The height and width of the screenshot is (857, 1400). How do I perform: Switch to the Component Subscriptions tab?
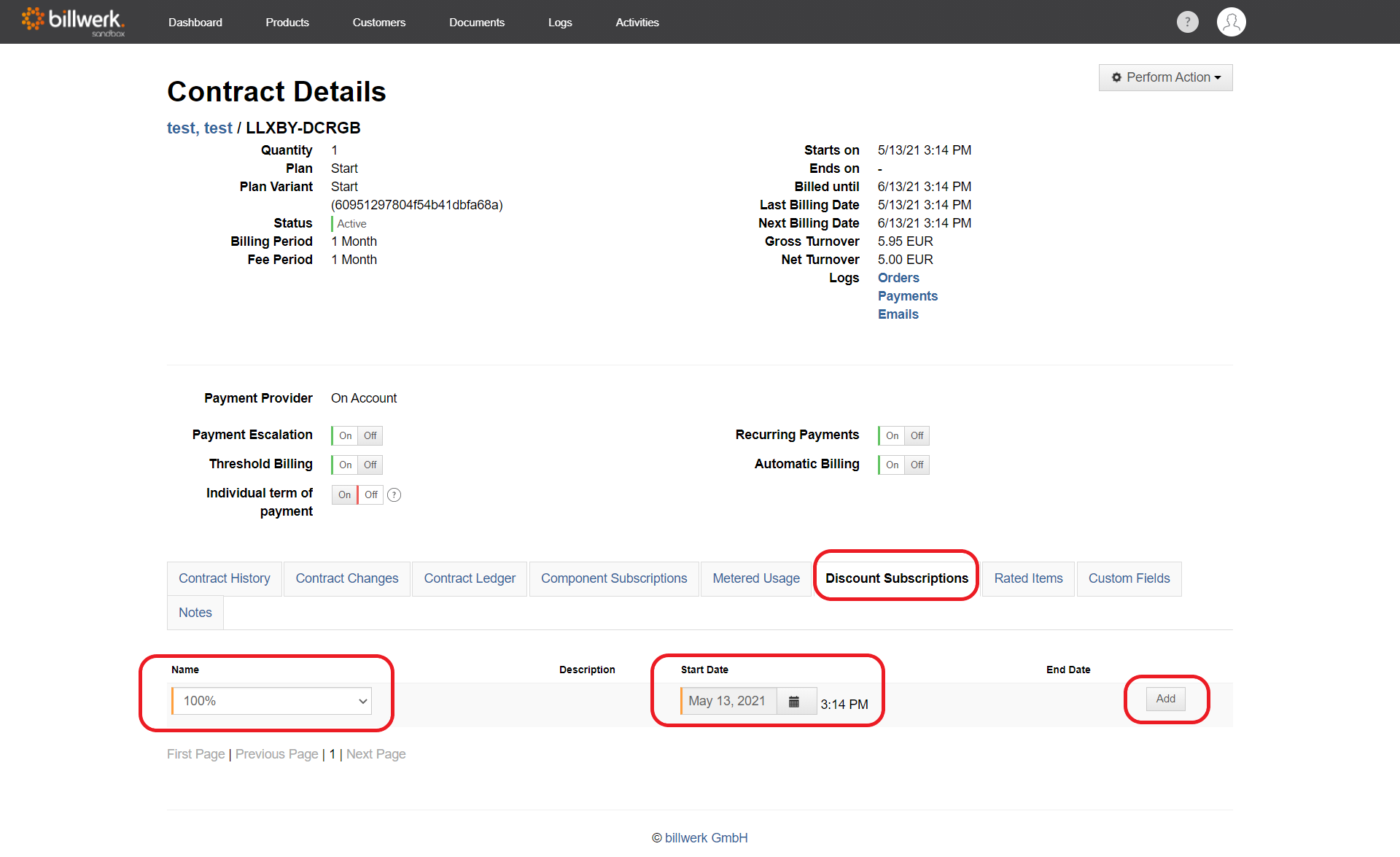coord(614,578)
